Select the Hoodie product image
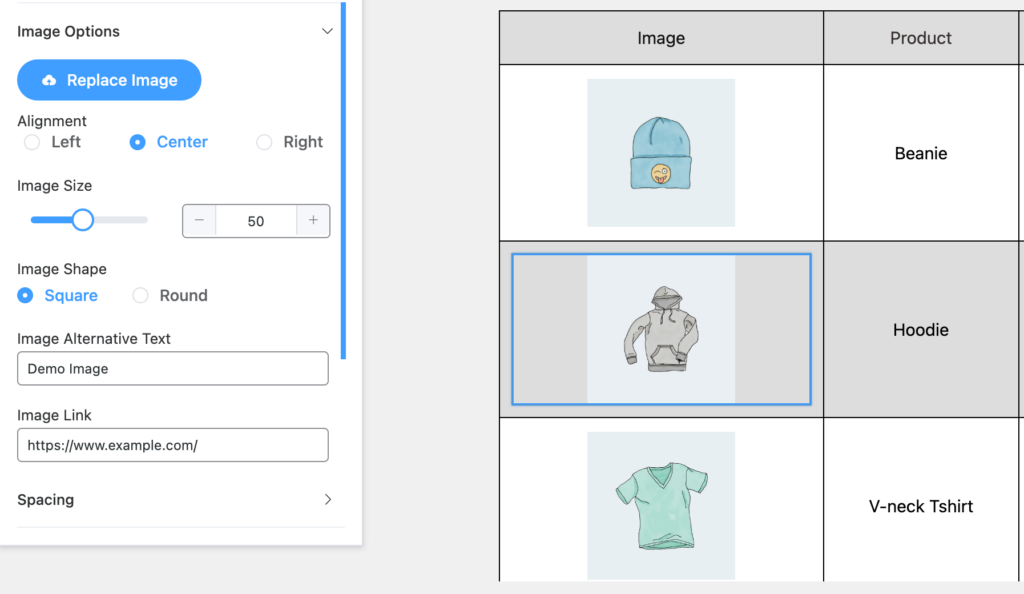 661,330
